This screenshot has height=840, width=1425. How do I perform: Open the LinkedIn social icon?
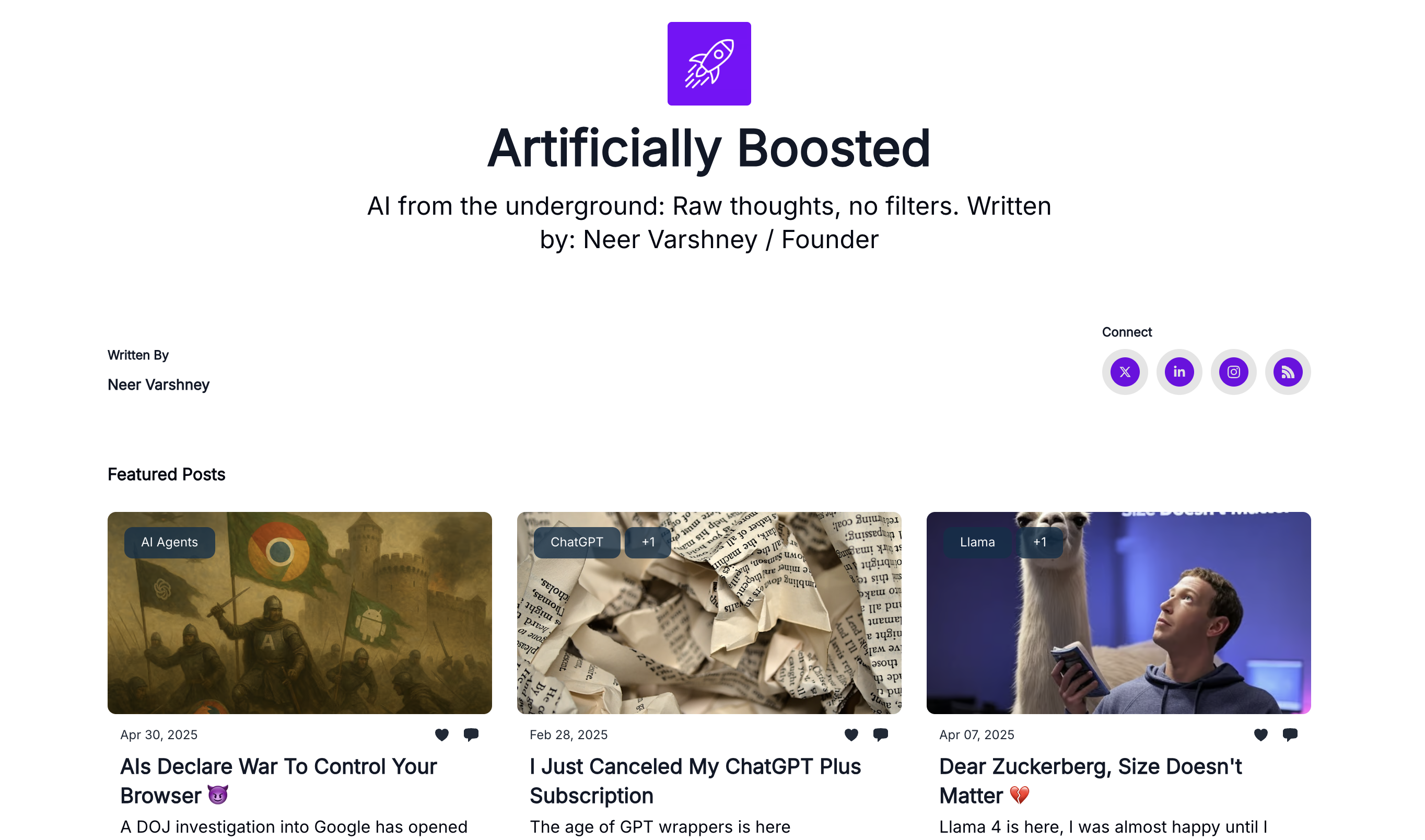point(1179,372)
